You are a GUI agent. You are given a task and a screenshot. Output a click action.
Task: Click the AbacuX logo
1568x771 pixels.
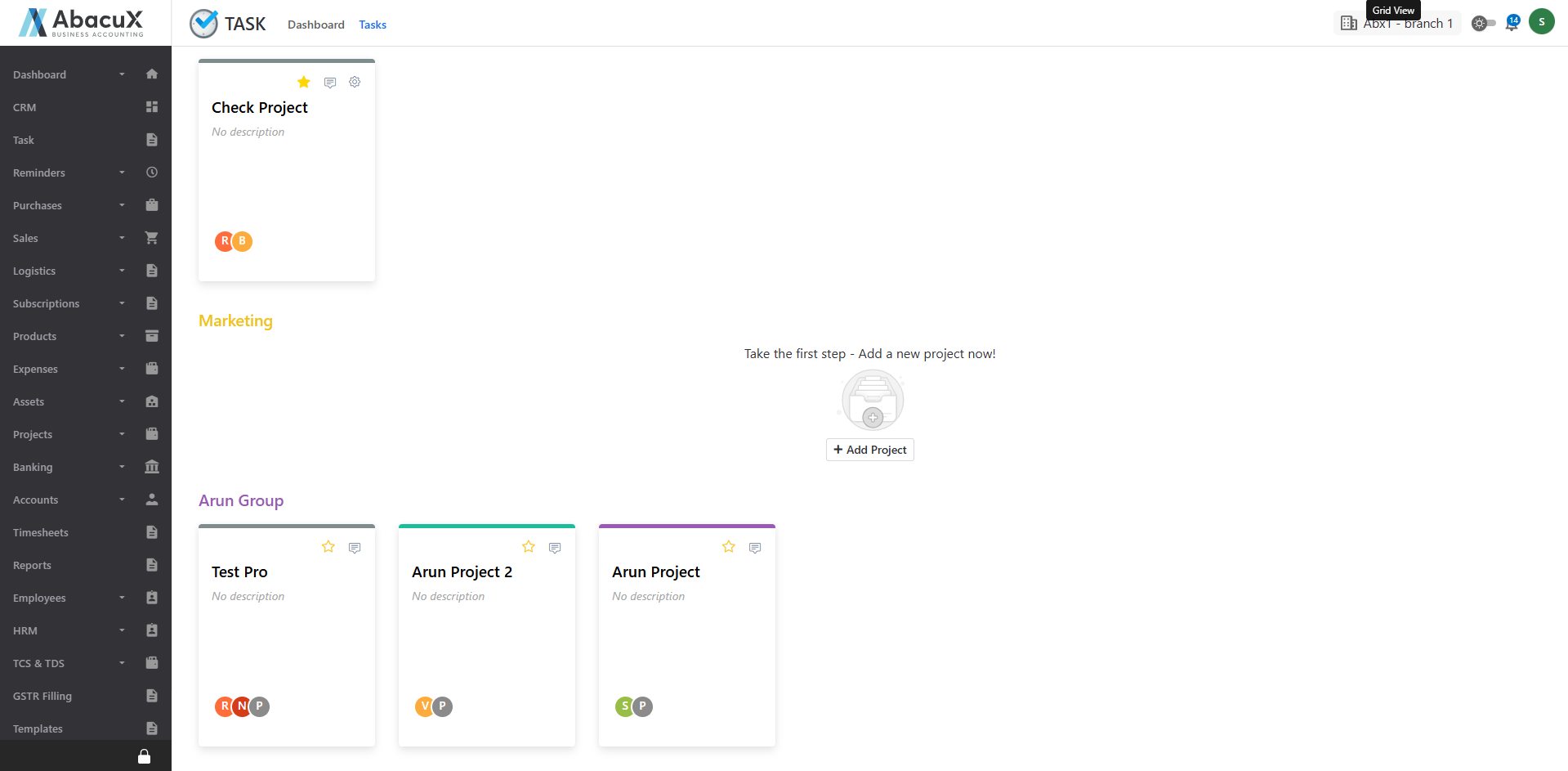coord(81,23)
